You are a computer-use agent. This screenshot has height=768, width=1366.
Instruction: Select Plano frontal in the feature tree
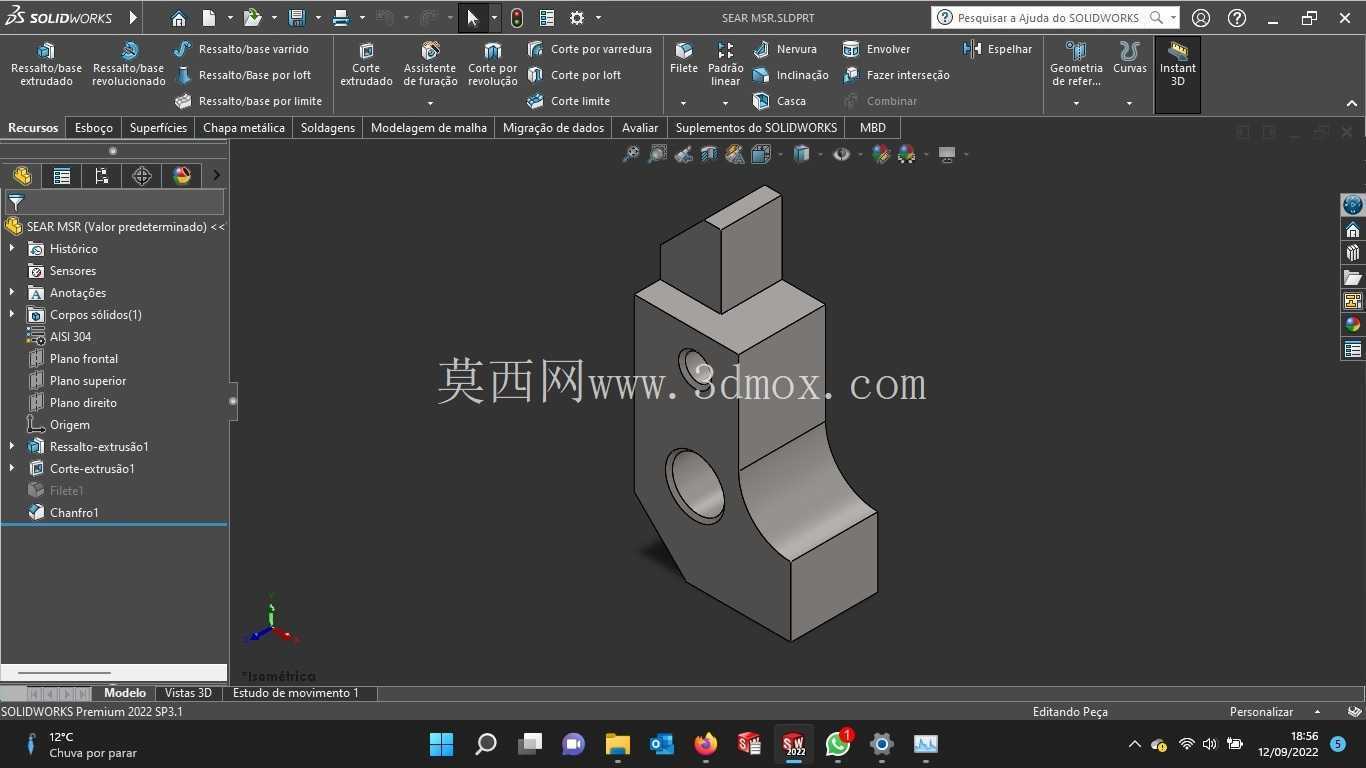84,358
